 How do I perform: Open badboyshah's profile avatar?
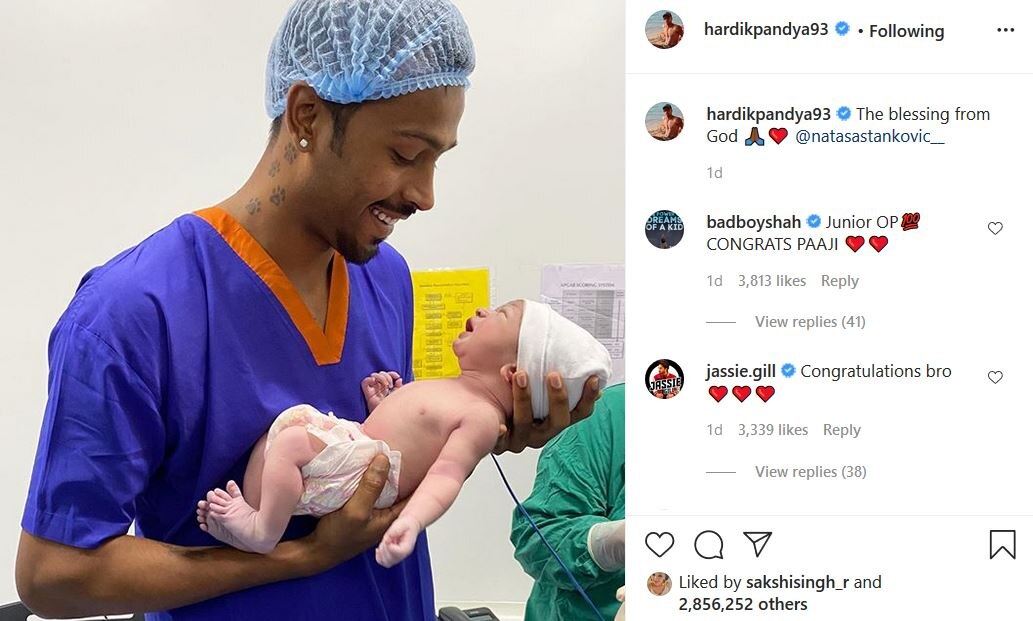[x=664, y=229]
